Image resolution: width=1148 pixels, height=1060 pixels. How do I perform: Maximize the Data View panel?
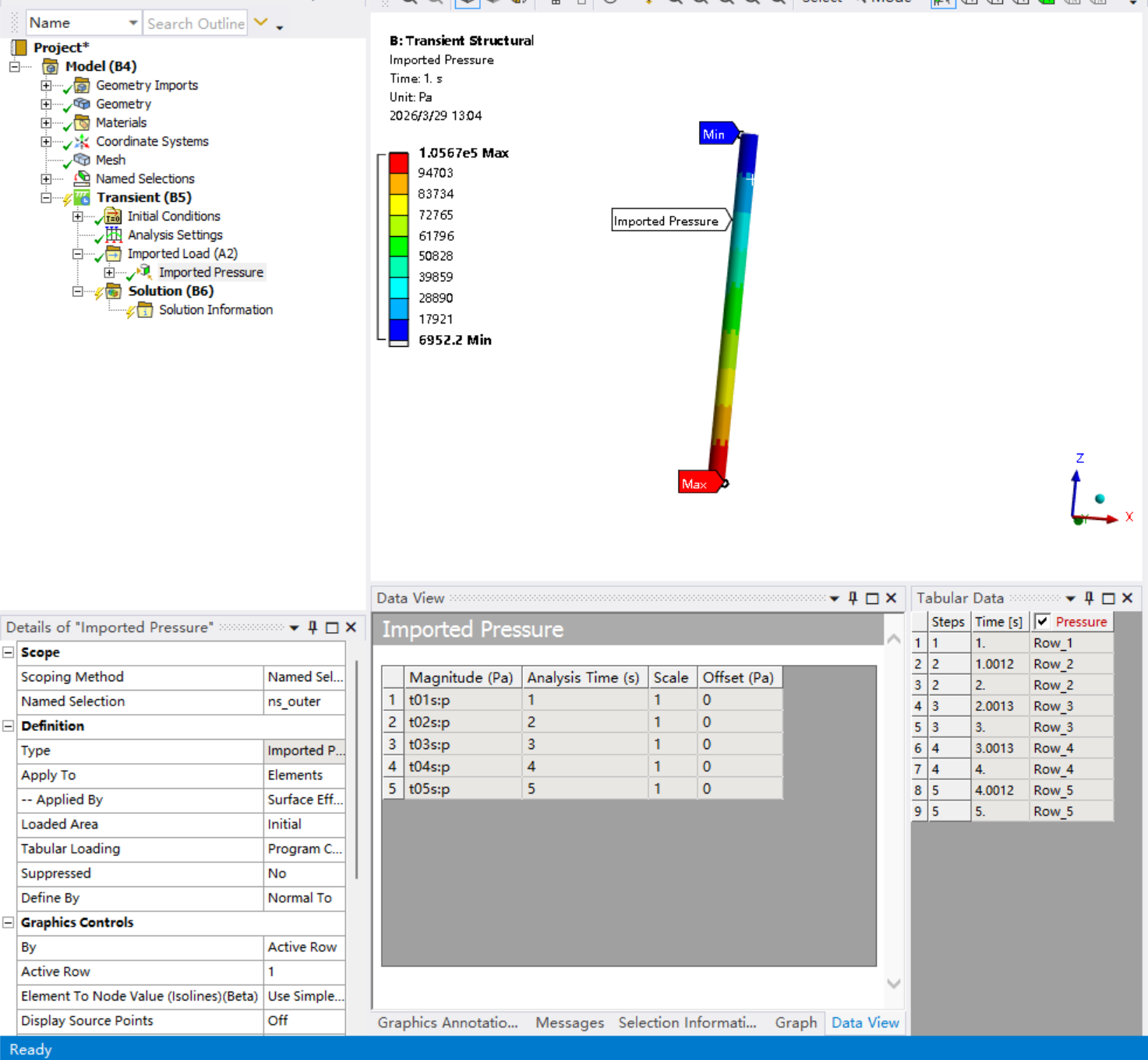tap(872, 598)
